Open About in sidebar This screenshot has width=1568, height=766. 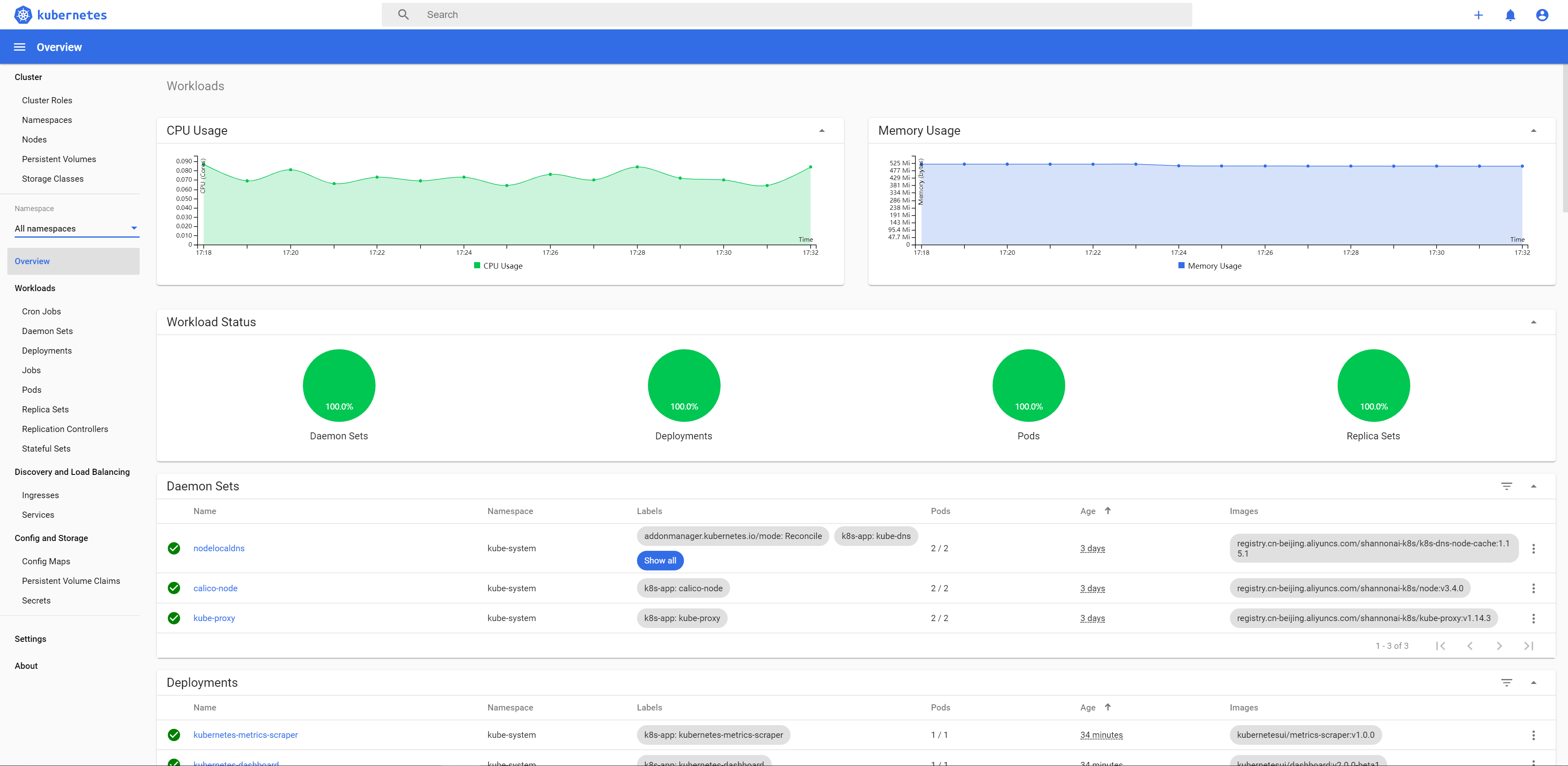pos(26,666)
